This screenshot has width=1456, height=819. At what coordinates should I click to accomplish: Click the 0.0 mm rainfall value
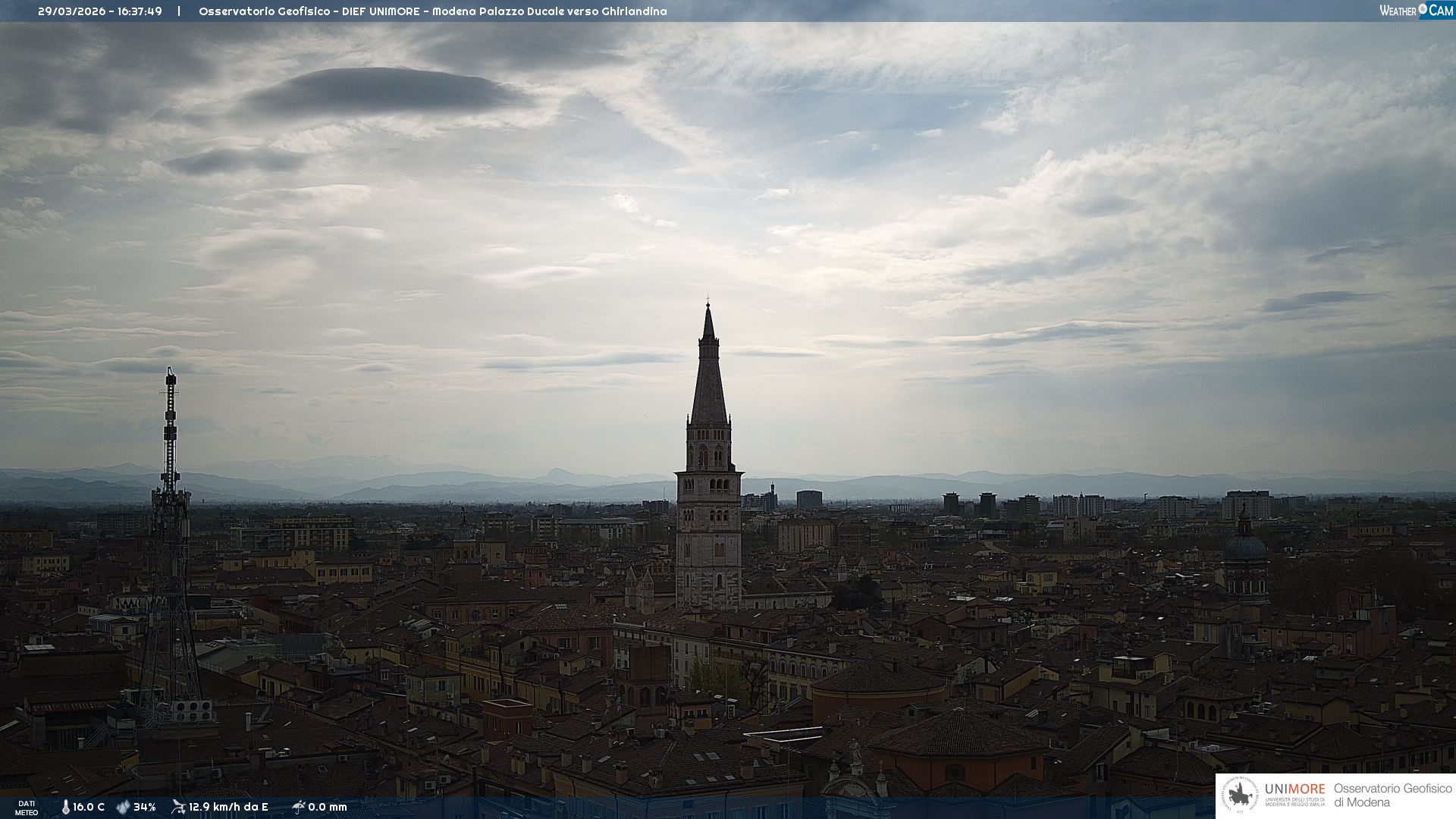coord(328,807)
